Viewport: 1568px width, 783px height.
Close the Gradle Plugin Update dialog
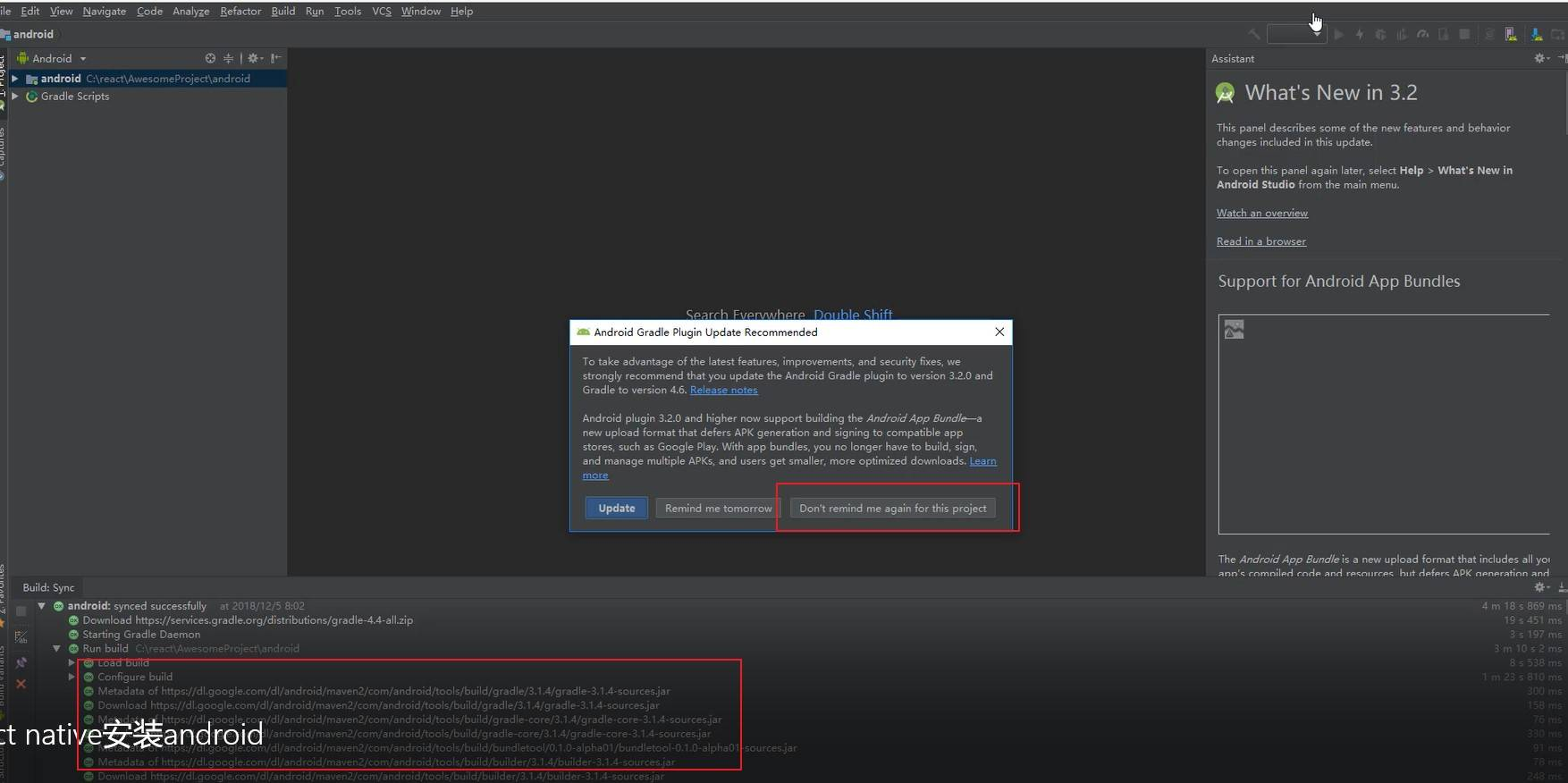999,332
